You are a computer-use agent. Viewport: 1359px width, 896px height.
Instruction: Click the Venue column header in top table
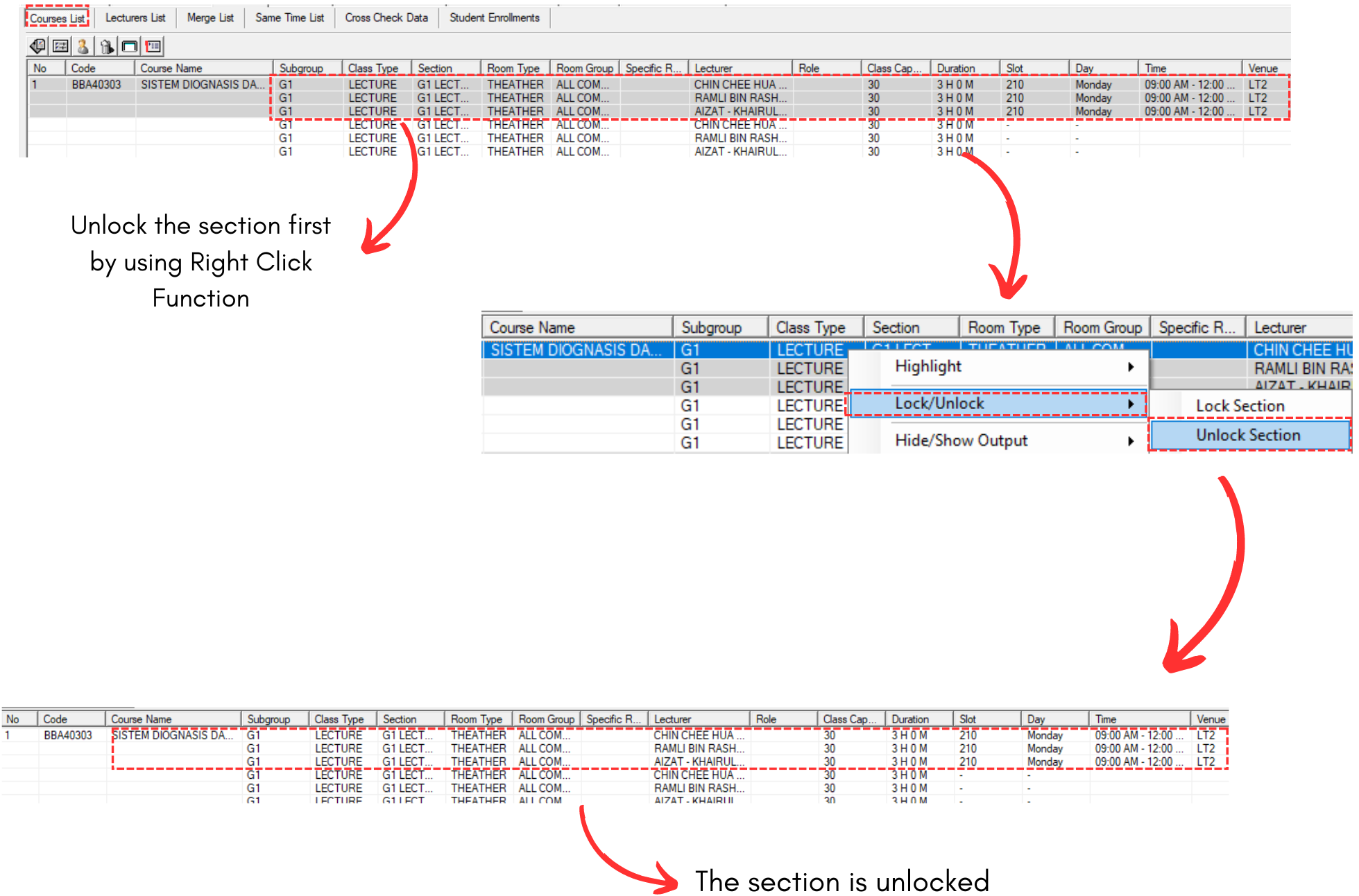[1264, 68]
